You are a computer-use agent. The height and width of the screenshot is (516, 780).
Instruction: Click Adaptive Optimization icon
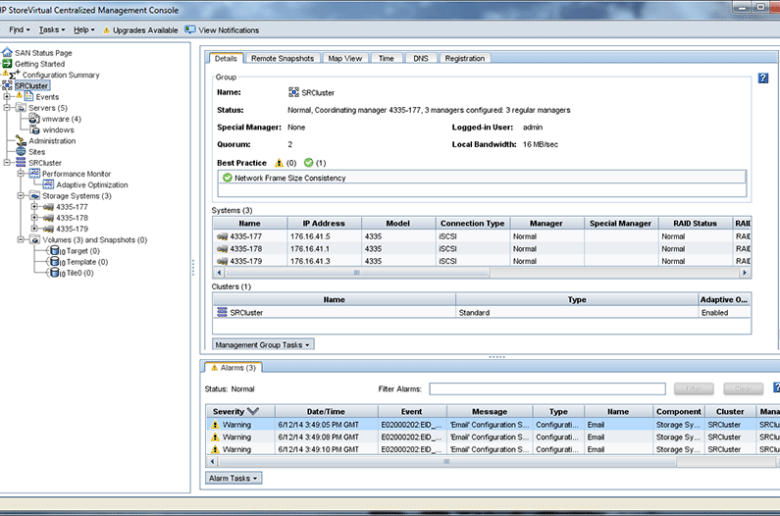[x=48, y=185]
